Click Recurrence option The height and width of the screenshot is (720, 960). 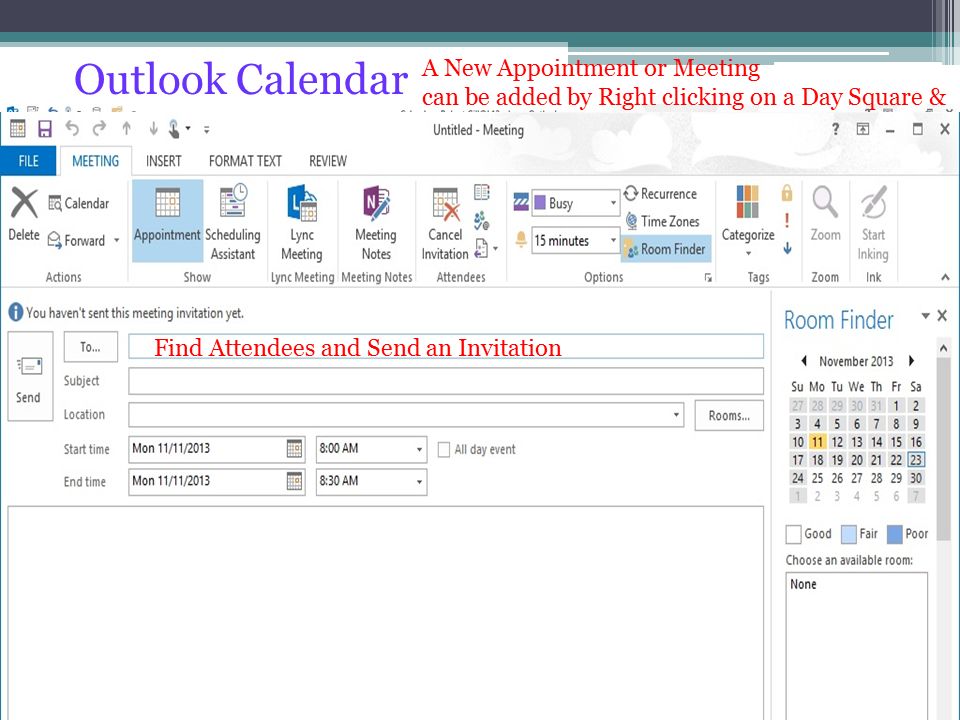(661, 194)
